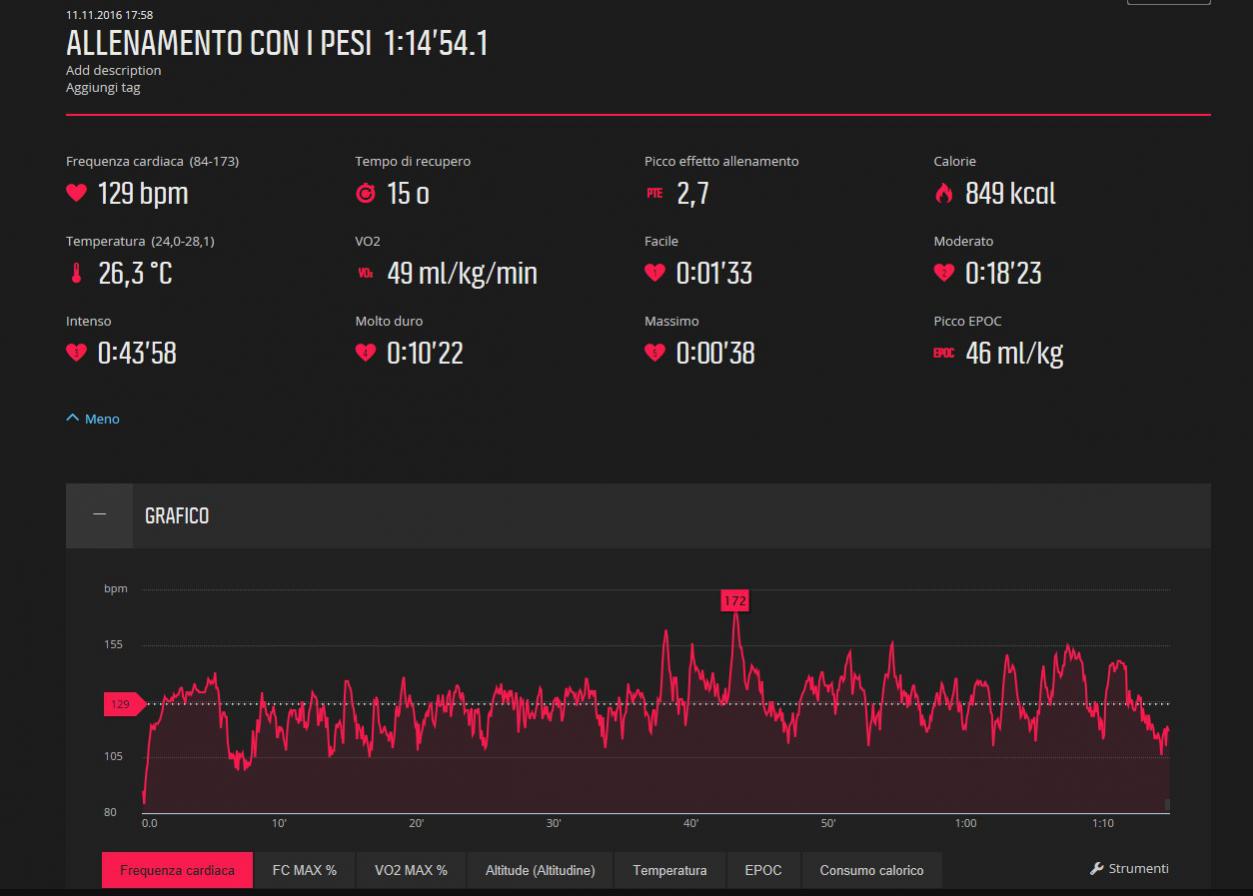Open the Consumo calorico graph

[871, 870]
